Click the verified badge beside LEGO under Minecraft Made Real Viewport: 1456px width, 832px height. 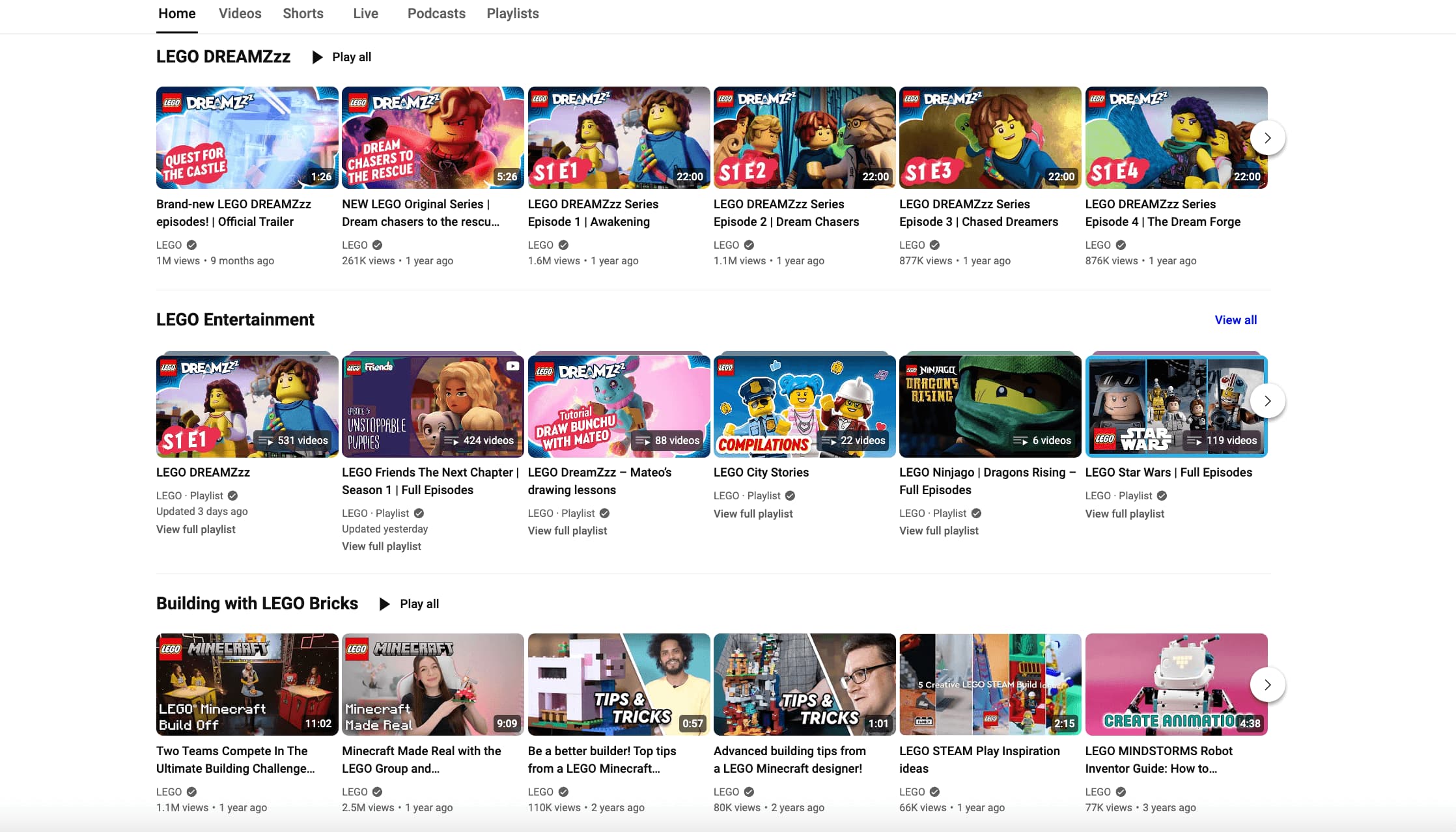(378, 792)
